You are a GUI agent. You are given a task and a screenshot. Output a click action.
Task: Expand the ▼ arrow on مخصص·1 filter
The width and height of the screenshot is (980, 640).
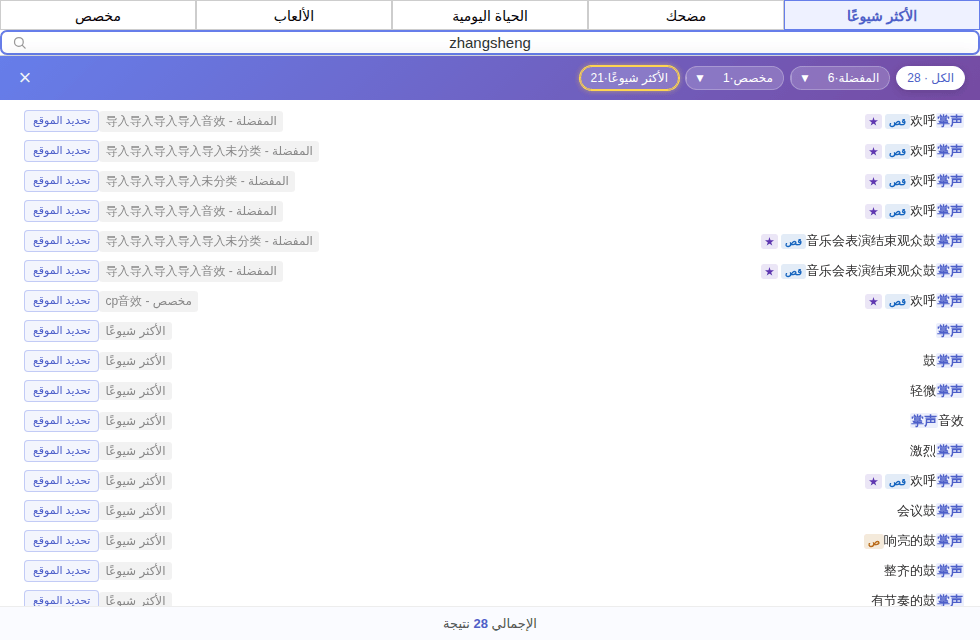click(x=700, y=78)
